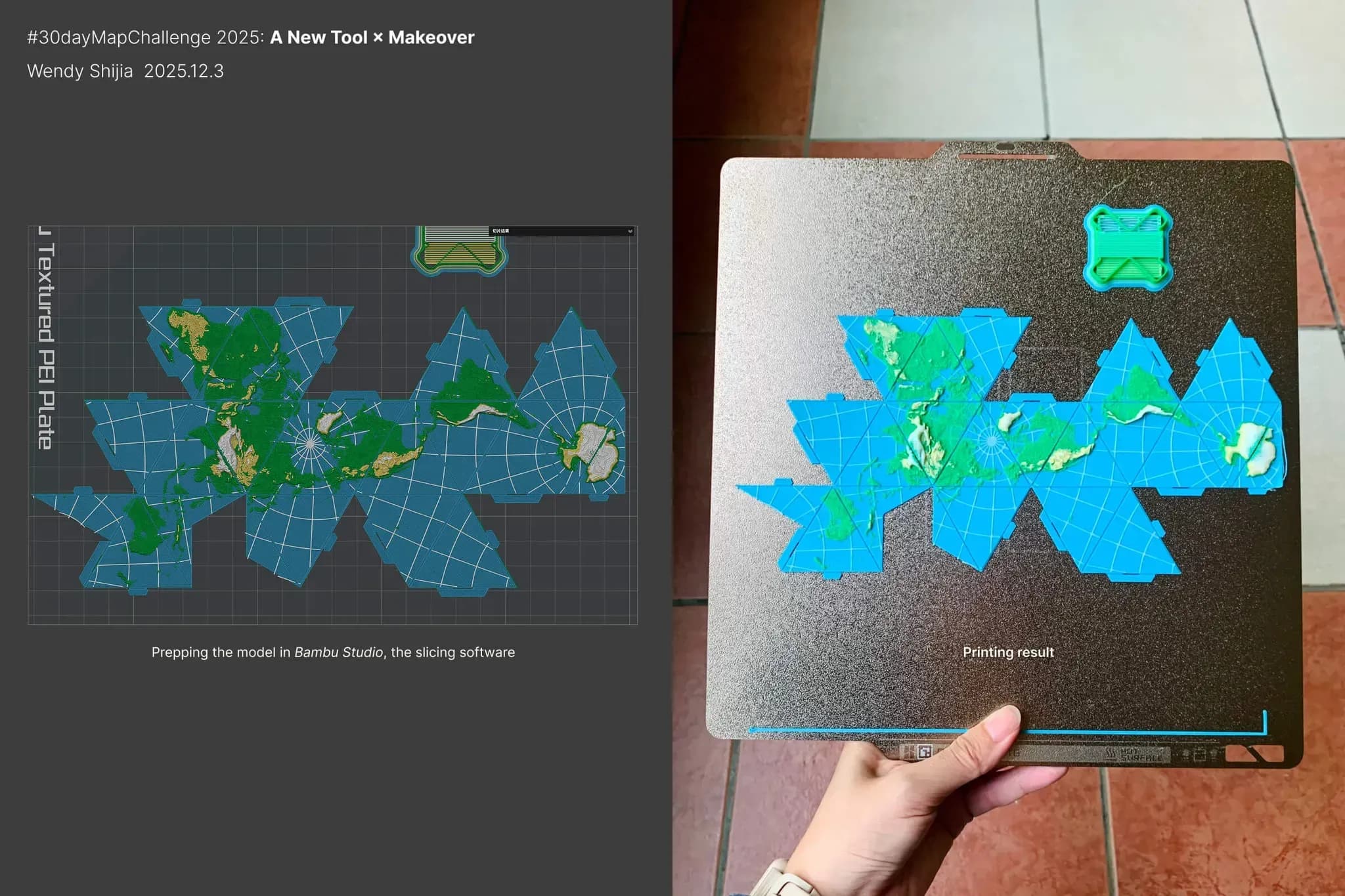
Task: Click the 'Printing result' caption
Action: [1008, 652]
